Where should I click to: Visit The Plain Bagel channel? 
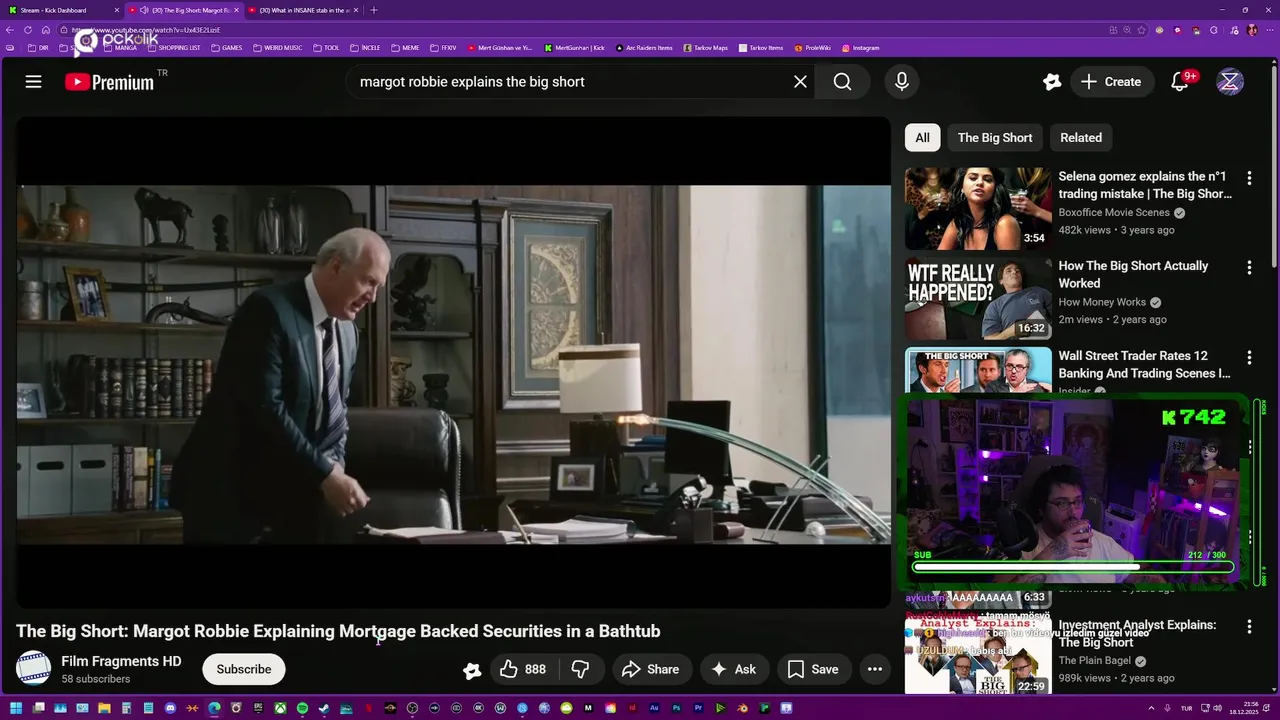[x=1095, y=661]
